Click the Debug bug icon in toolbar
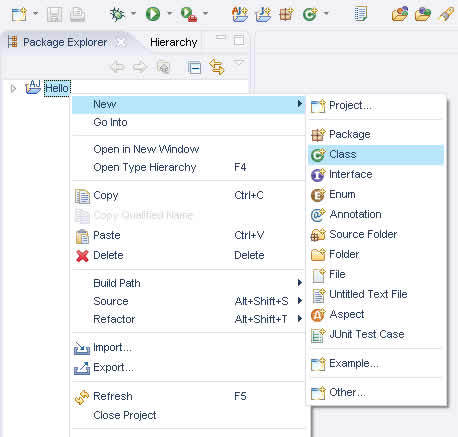458x437 pixels. pos(117,14)
